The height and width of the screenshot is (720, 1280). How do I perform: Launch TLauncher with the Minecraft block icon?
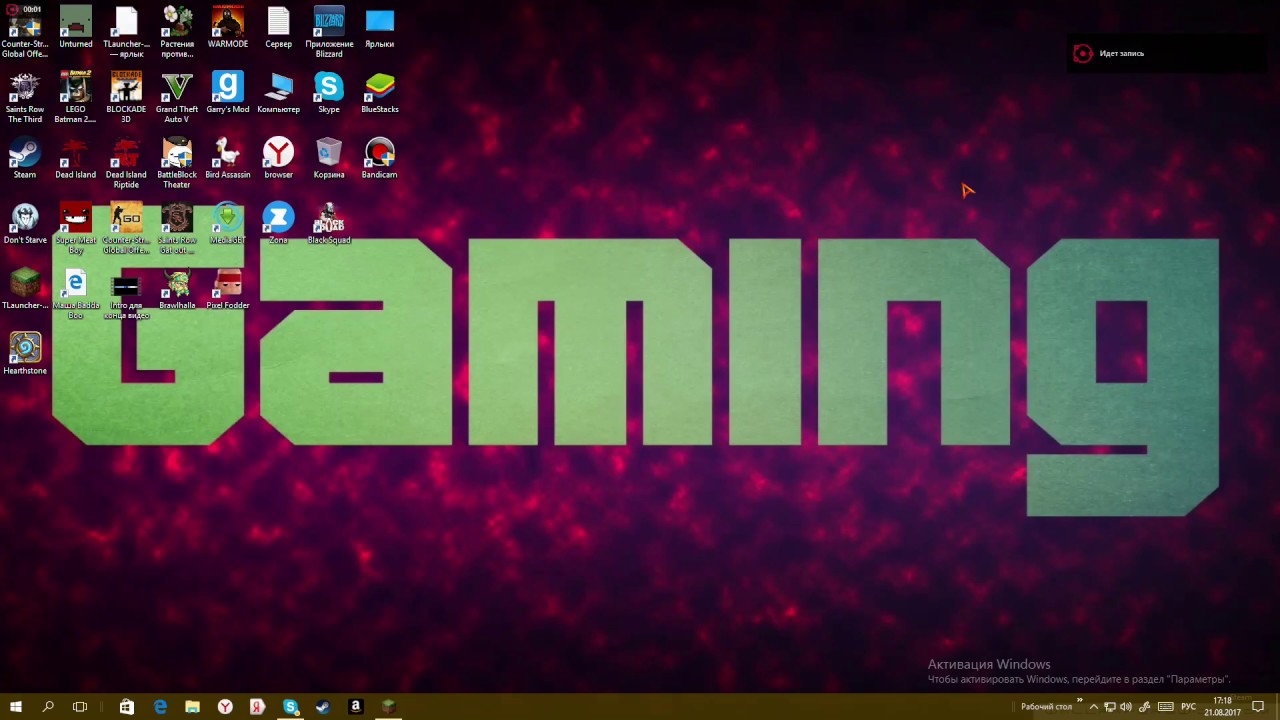coord(25,288)
